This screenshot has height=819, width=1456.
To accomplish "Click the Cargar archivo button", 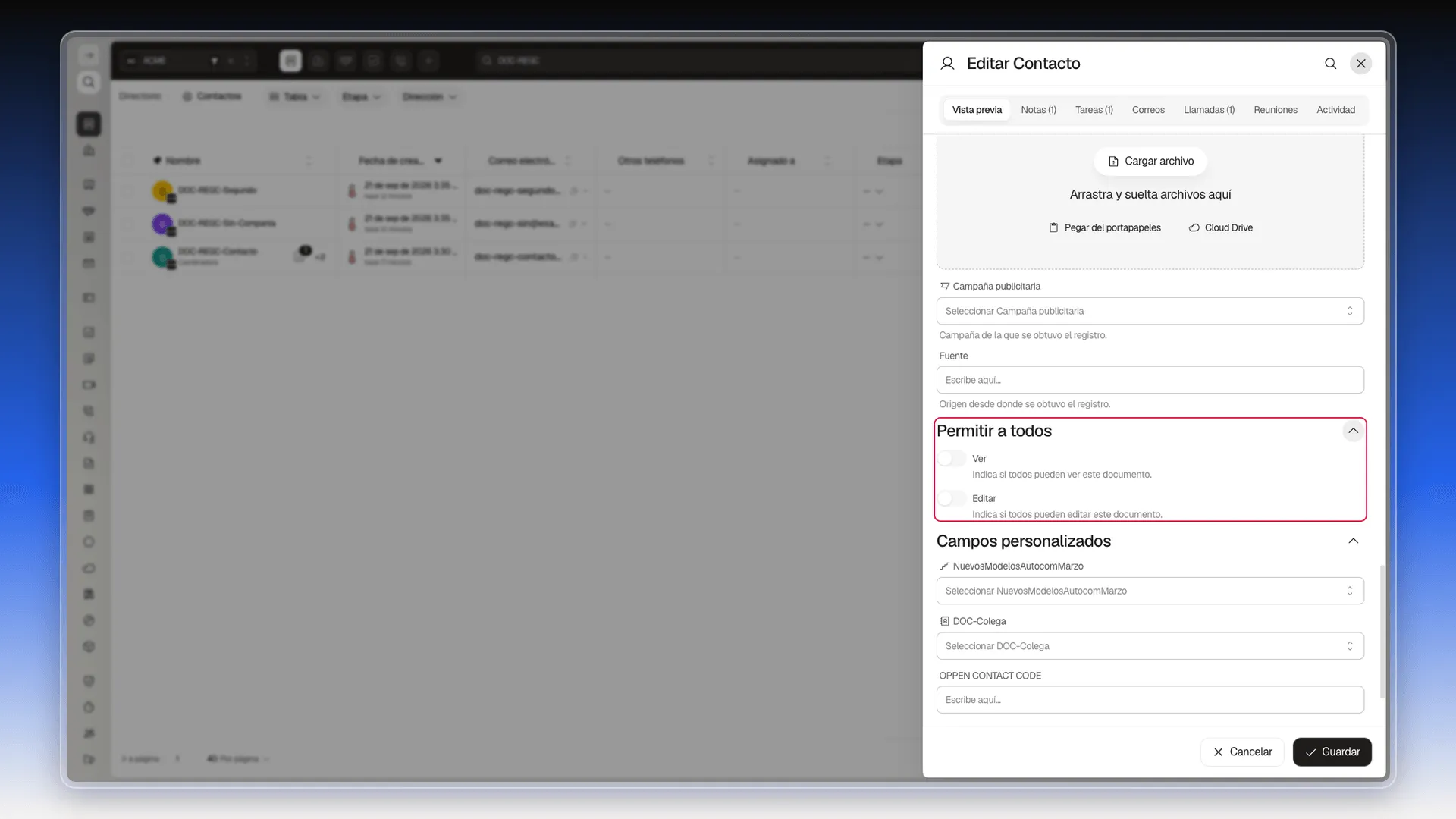I will (x=1150, y=162).
